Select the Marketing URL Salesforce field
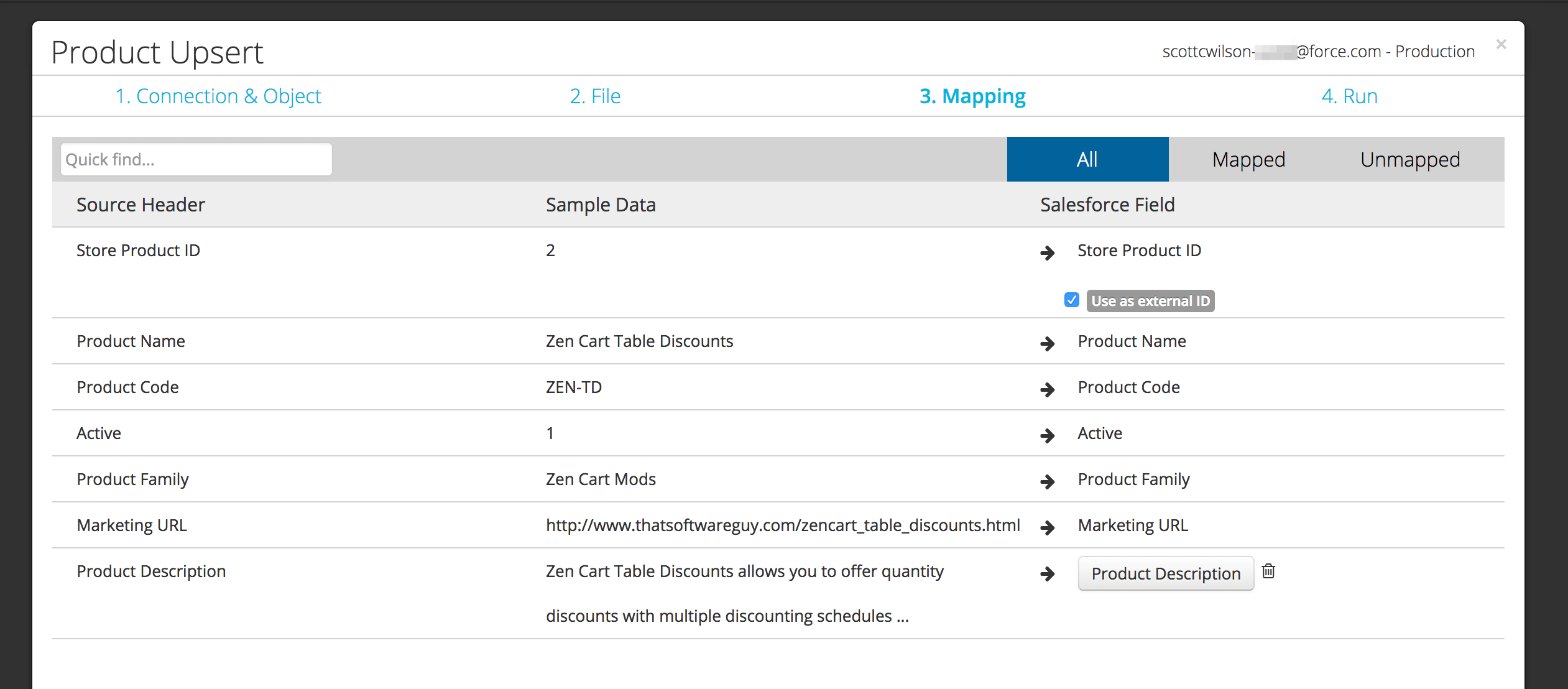The width and height of the screenshot is (1568, 689). 1133,525
